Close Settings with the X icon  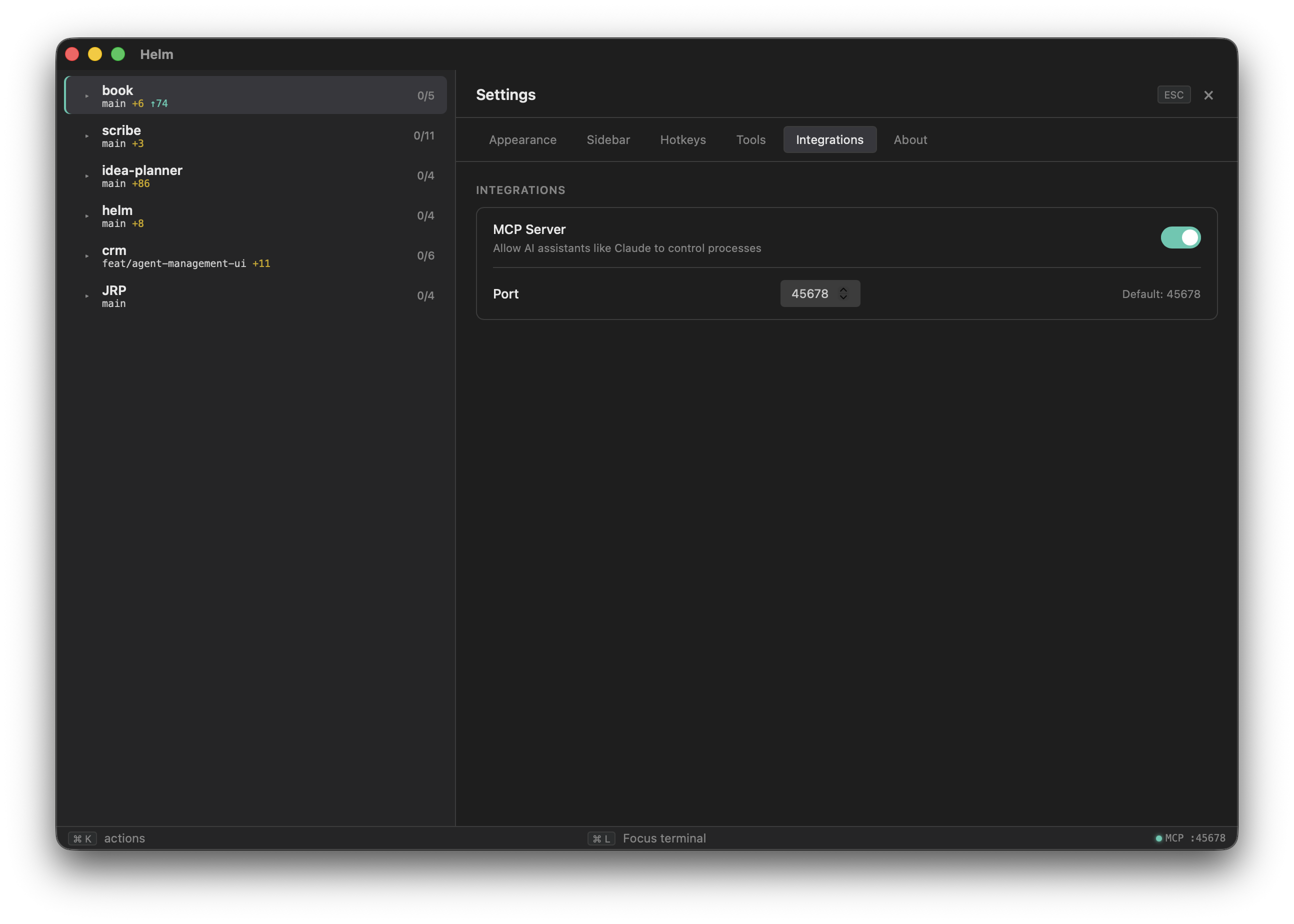point(1208,95)
